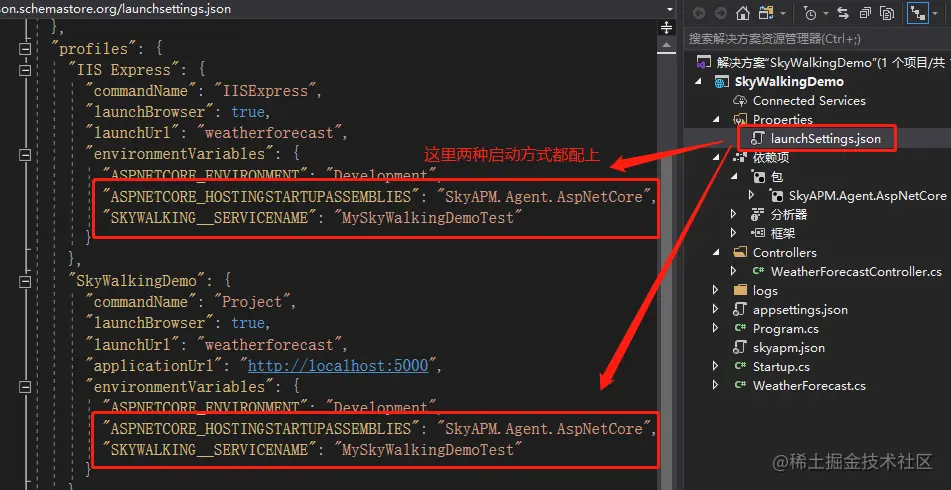Click the JSON file icon of launchSettings.json
The image size is (951, 490).
pyautogui.click(x=757, y=139)
